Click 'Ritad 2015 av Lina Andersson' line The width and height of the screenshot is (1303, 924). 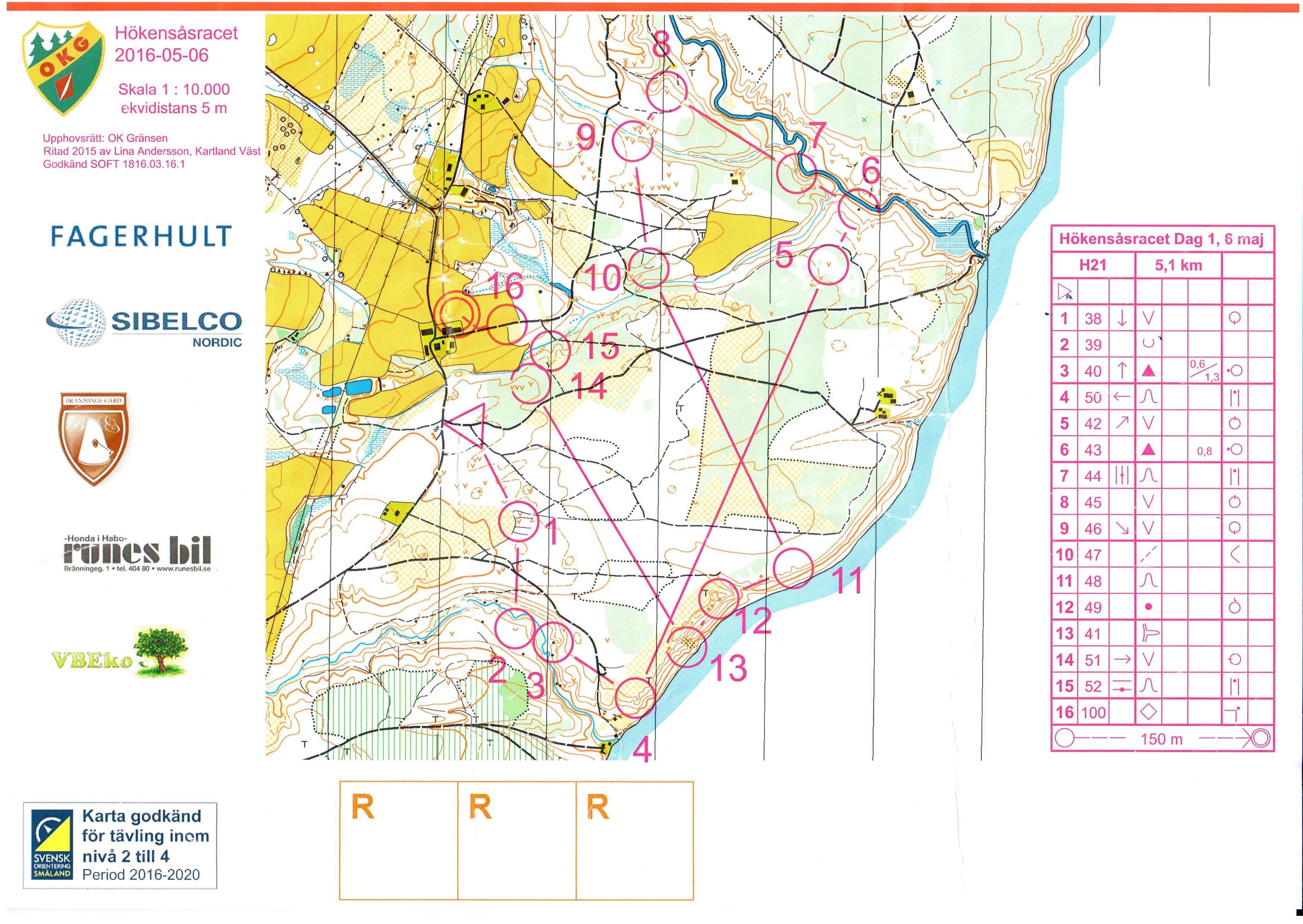point(152,151)
